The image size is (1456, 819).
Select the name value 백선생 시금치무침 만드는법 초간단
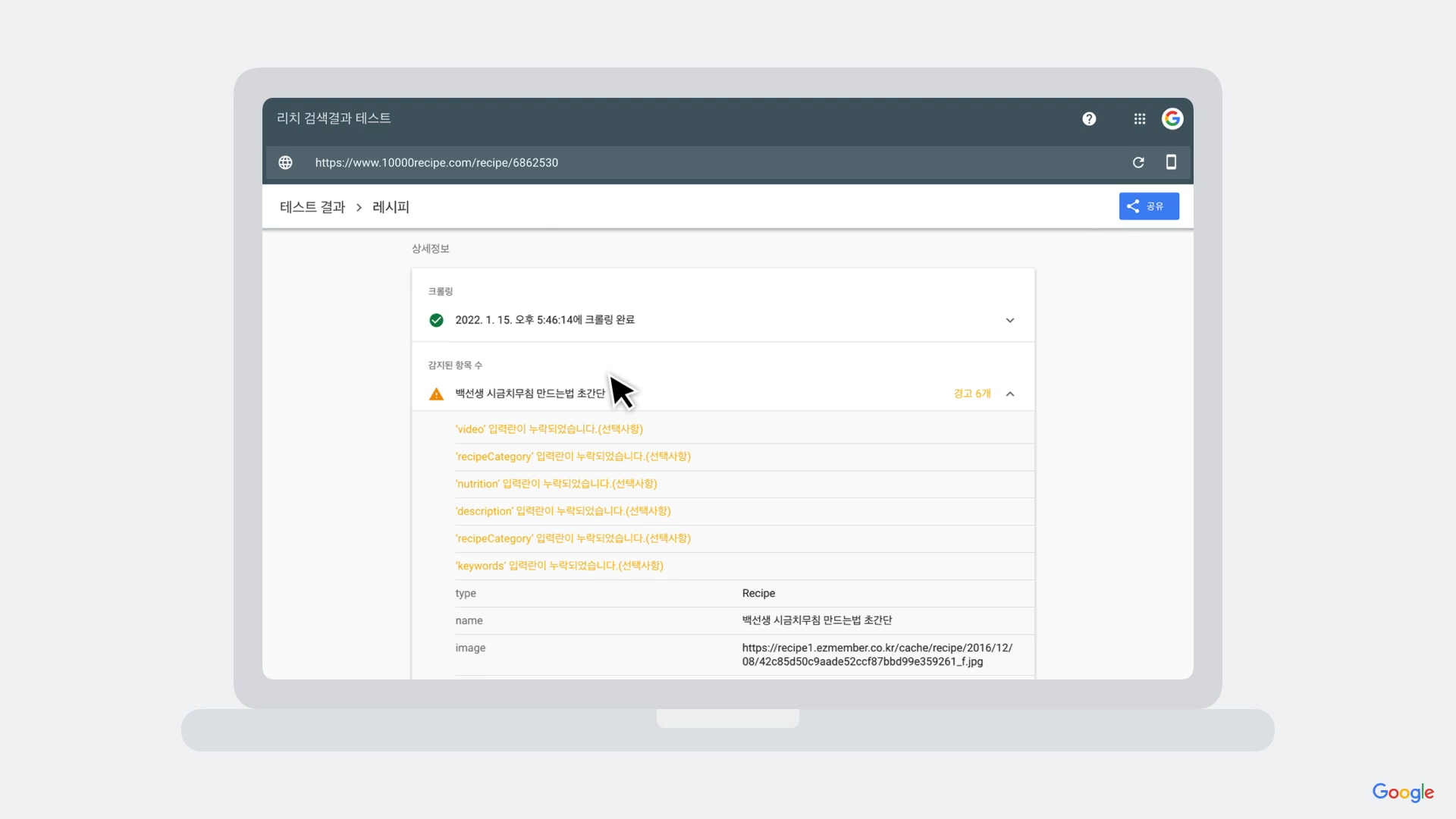817,620
